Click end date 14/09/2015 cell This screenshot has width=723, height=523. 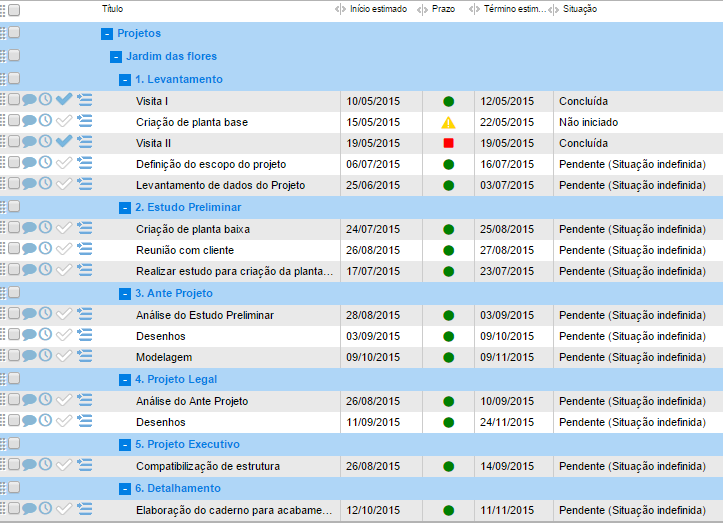(x=507, y=466)
